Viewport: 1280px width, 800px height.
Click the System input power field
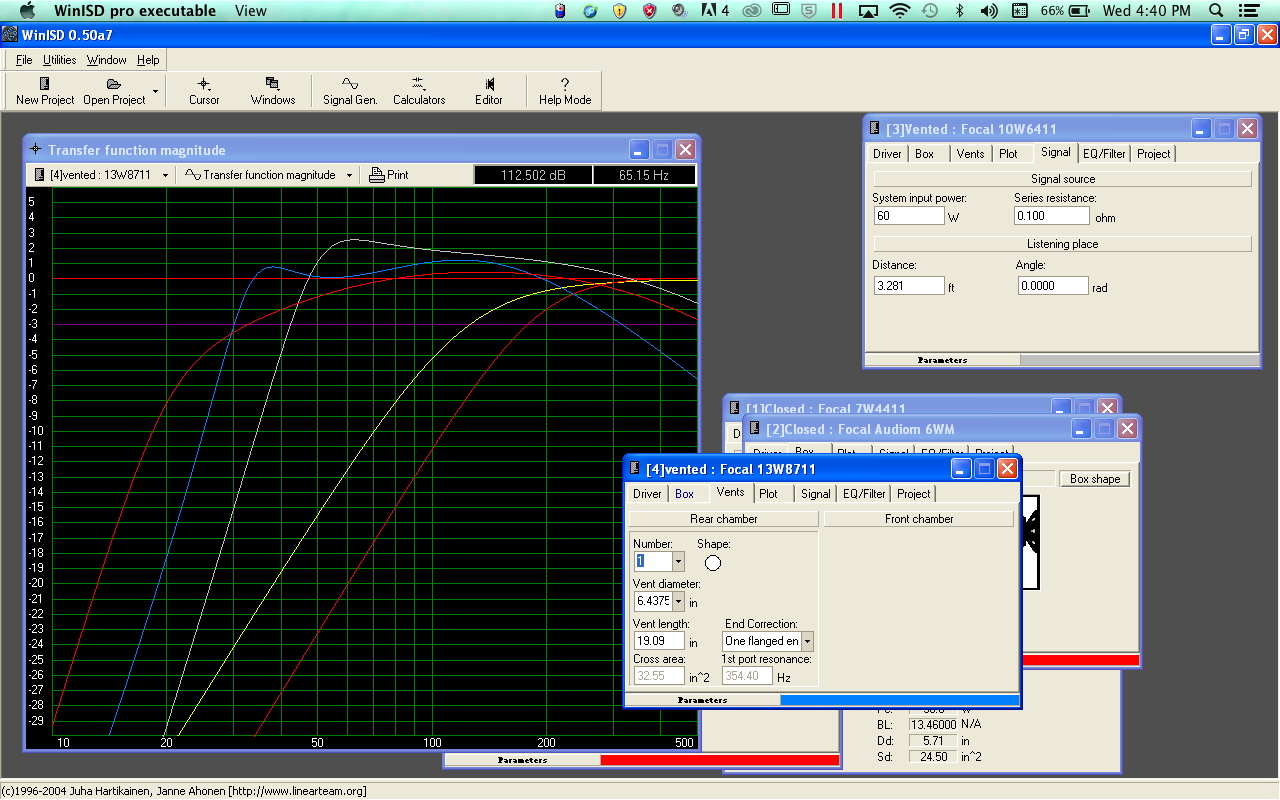click(908, 216)
